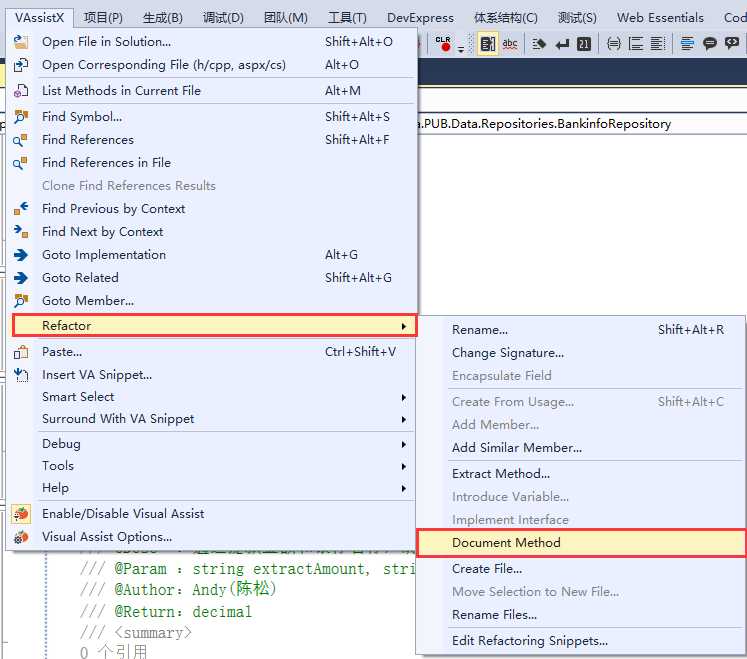Viewport: 747px width, 659px height.
Task: Expand the Smart Select submenu arrow
Action: coord(404,397)
